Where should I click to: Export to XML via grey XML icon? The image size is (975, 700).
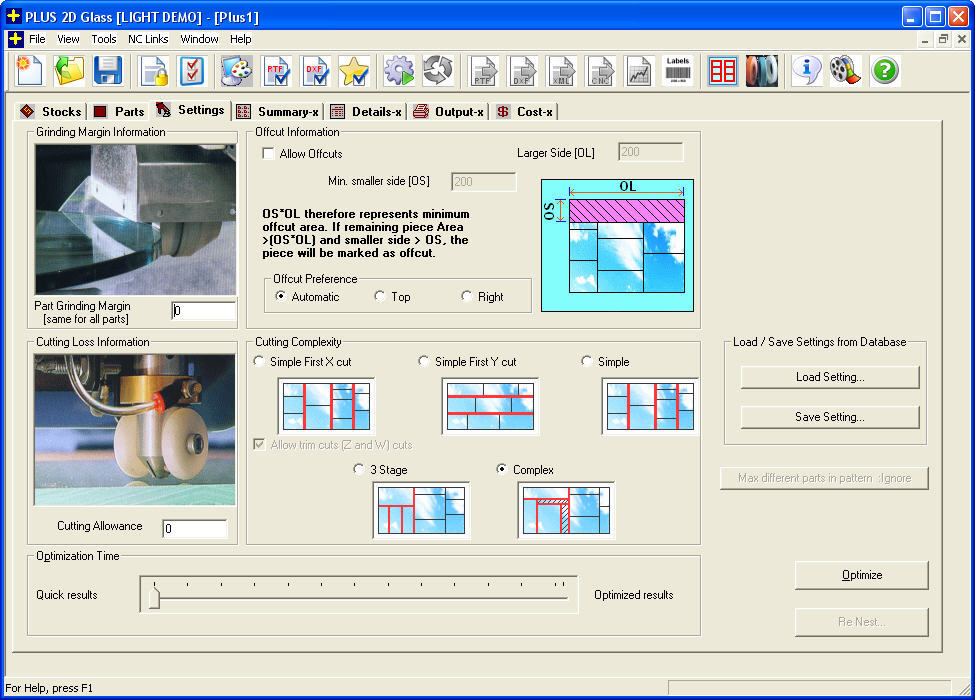[561, 70]
